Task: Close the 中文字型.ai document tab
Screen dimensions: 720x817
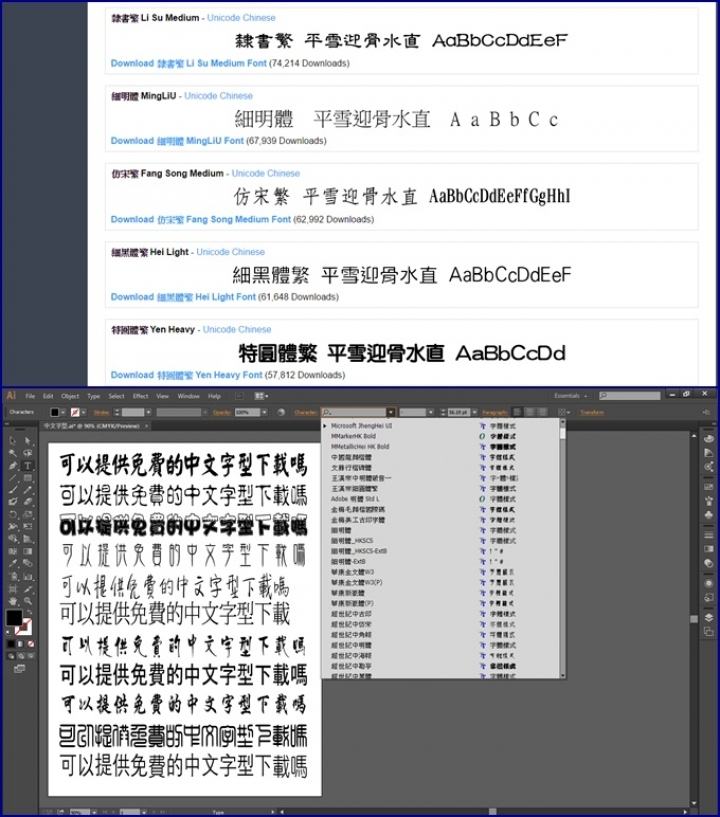Action: pos(146,426)
